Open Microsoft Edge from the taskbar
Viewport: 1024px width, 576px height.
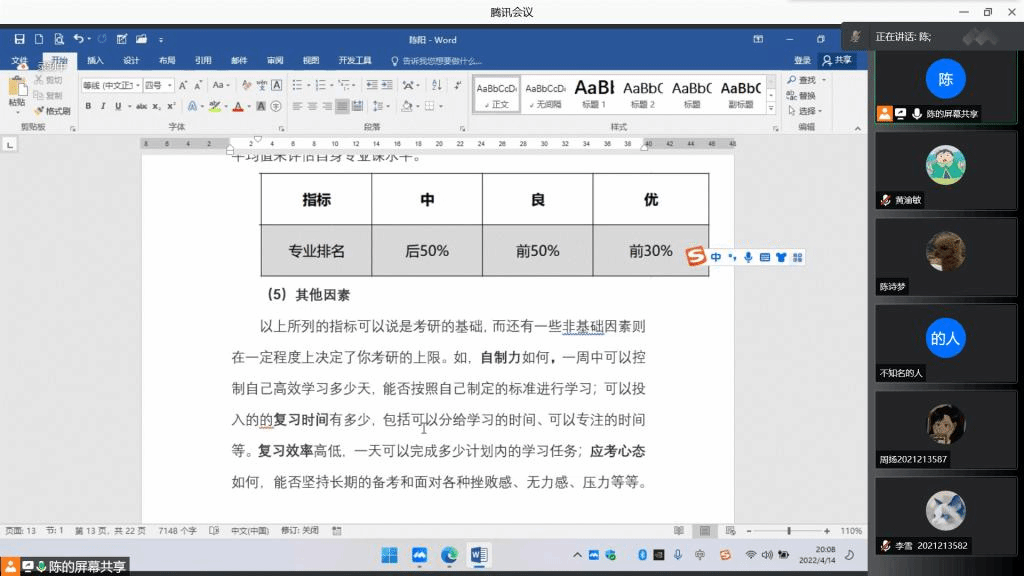[x=449, y=555]
